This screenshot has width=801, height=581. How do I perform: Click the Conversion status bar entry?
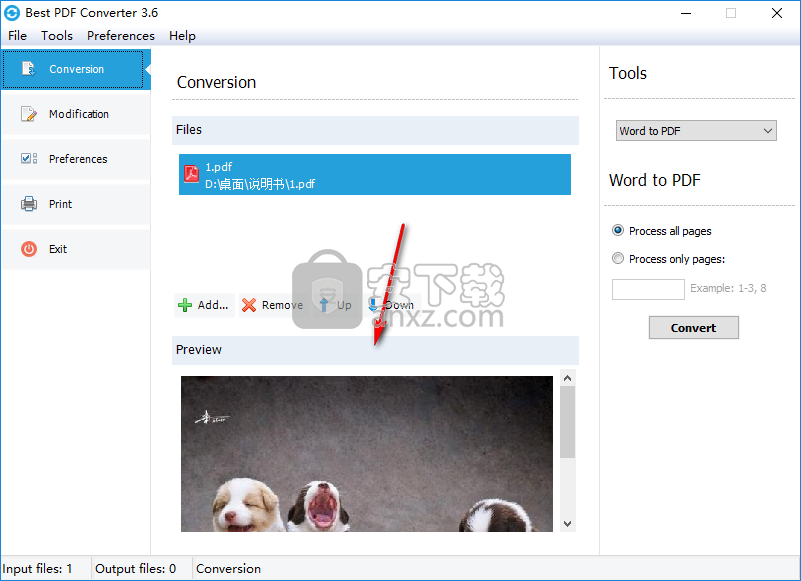pos(228,569)
